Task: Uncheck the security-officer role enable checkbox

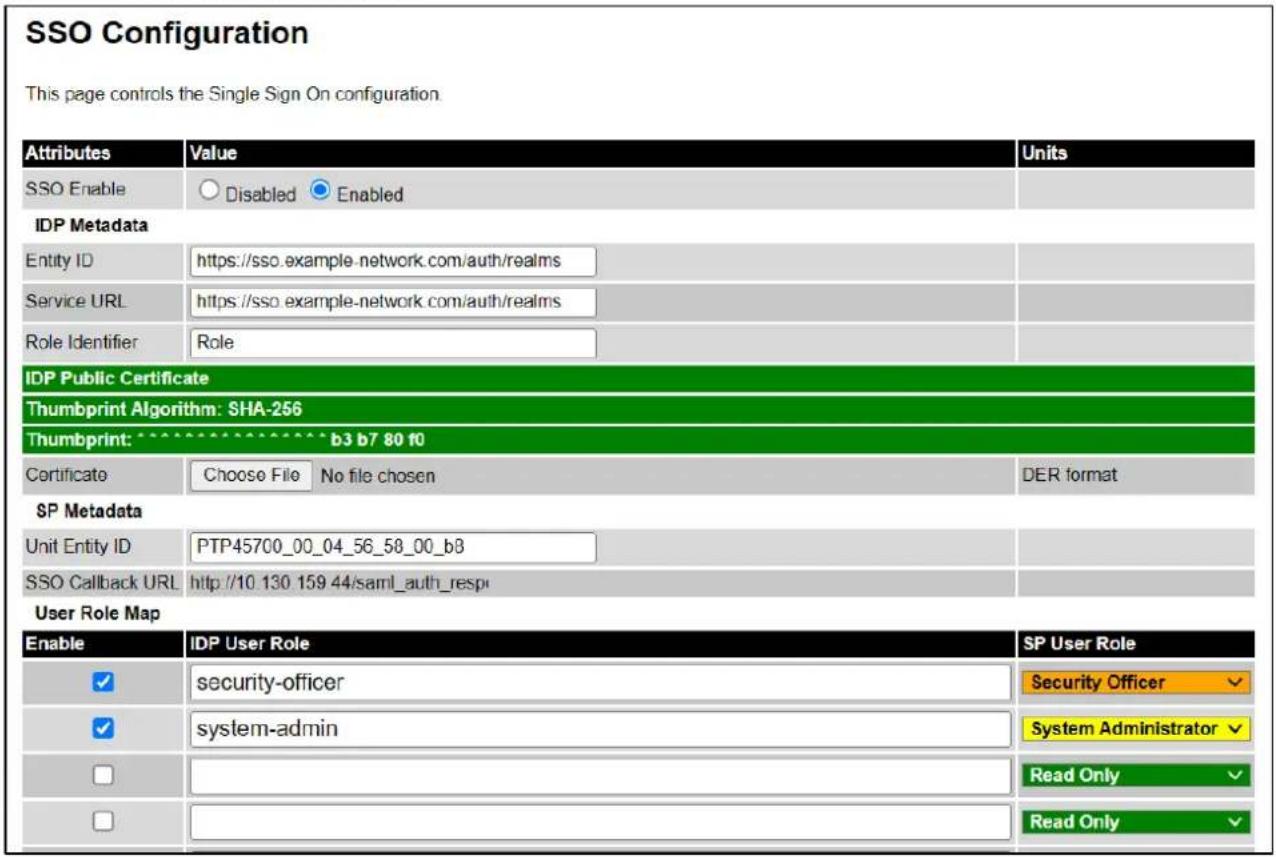Action: click(x=103, y=682)
